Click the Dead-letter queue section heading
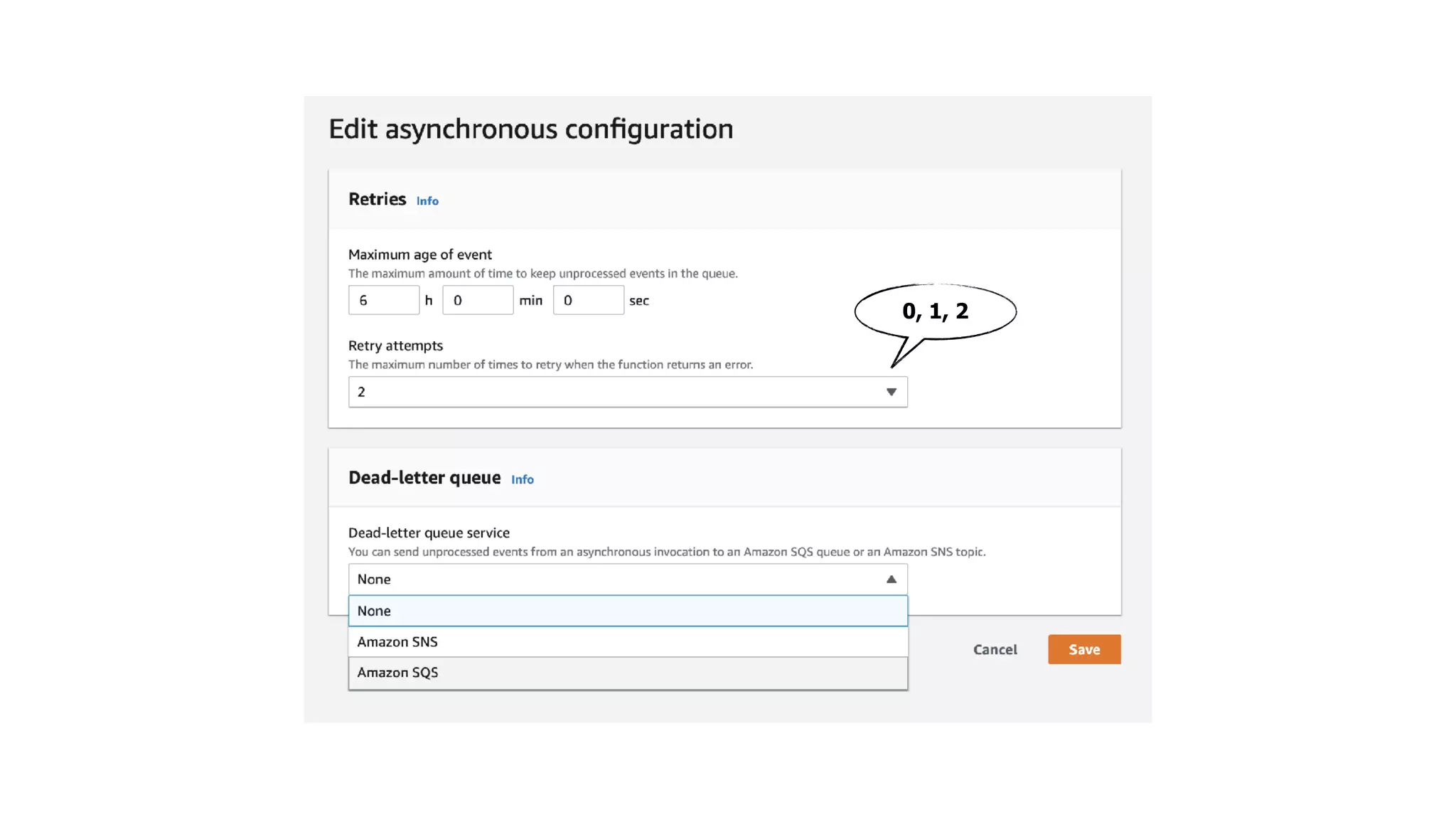 pyautogui.click(x=424, y=478)
